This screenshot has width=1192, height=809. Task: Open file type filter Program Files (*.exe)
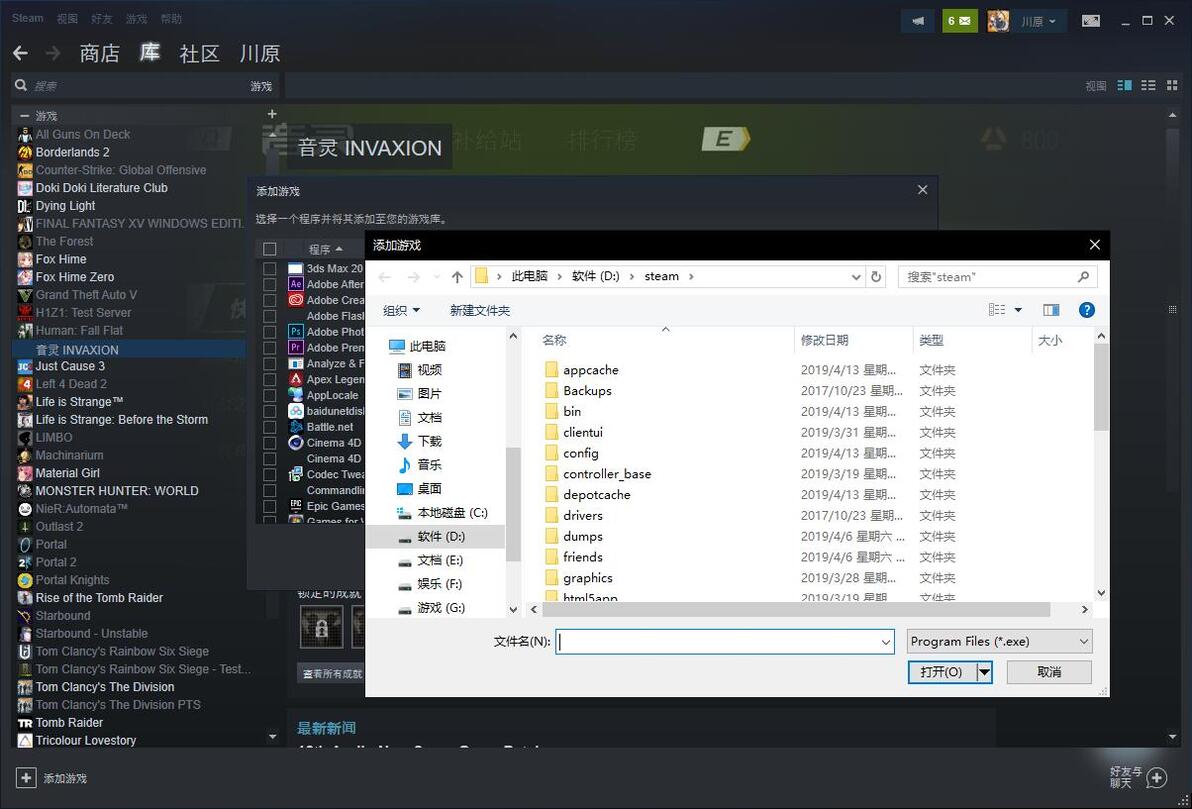pos(999,642)
